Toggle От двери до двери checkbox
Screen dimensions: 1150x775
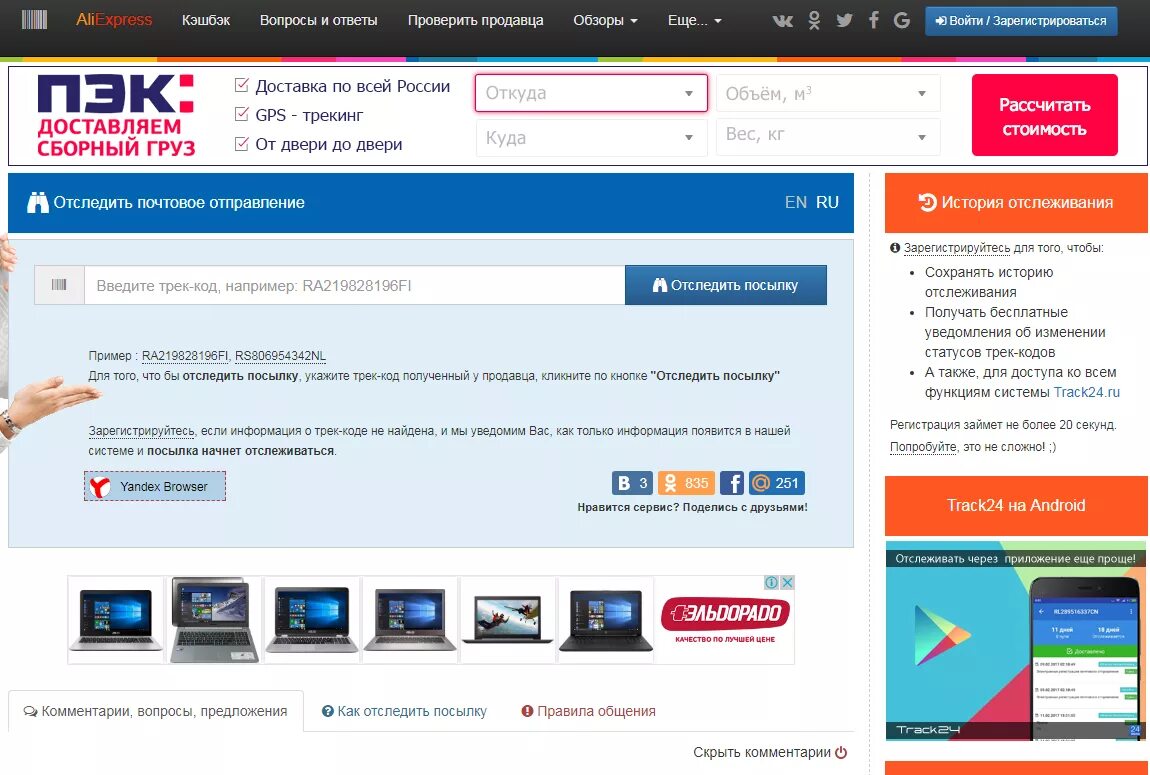point(241,144)
